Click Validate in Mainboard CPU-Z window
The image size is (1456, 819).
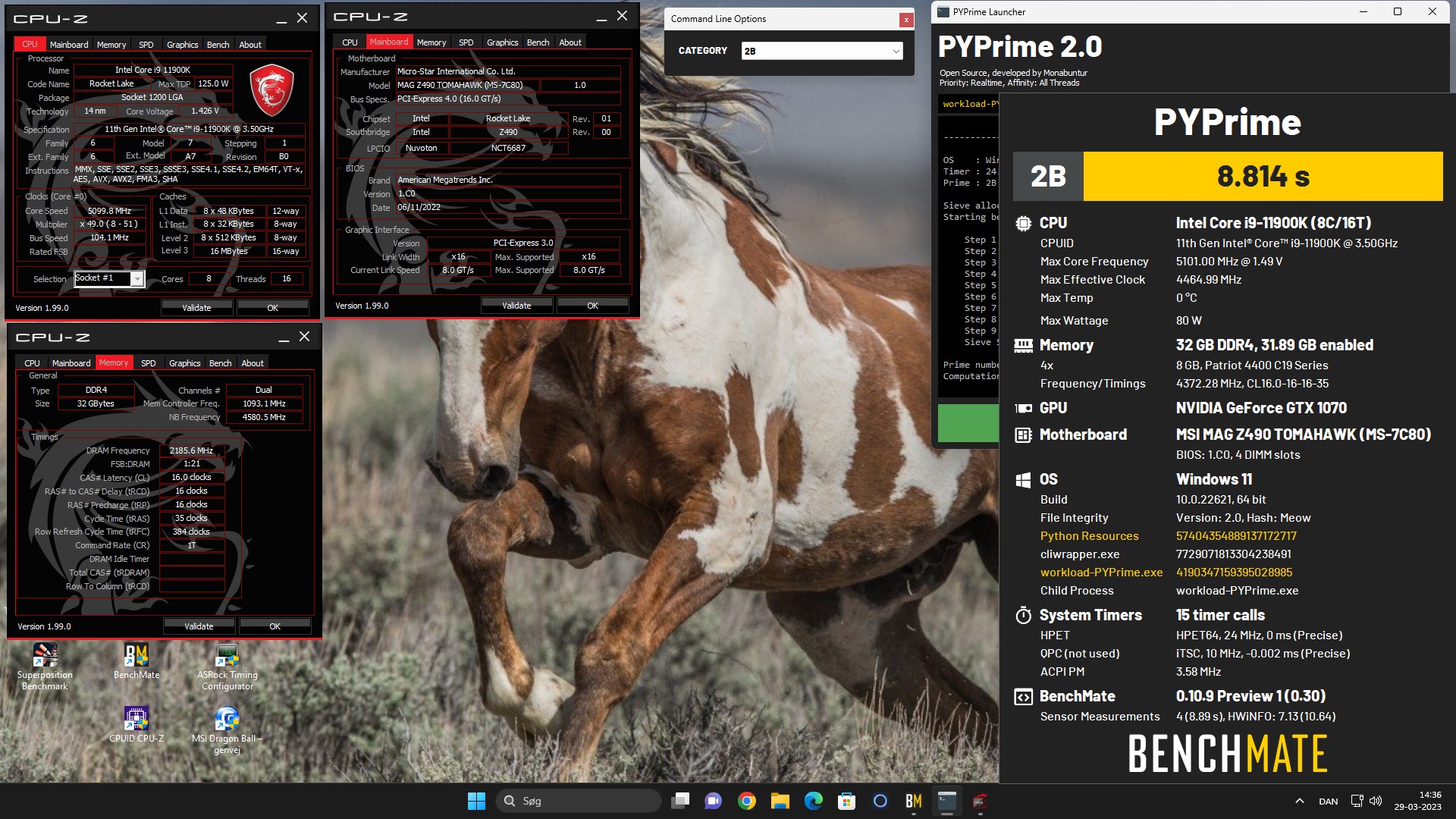point(516,306)
